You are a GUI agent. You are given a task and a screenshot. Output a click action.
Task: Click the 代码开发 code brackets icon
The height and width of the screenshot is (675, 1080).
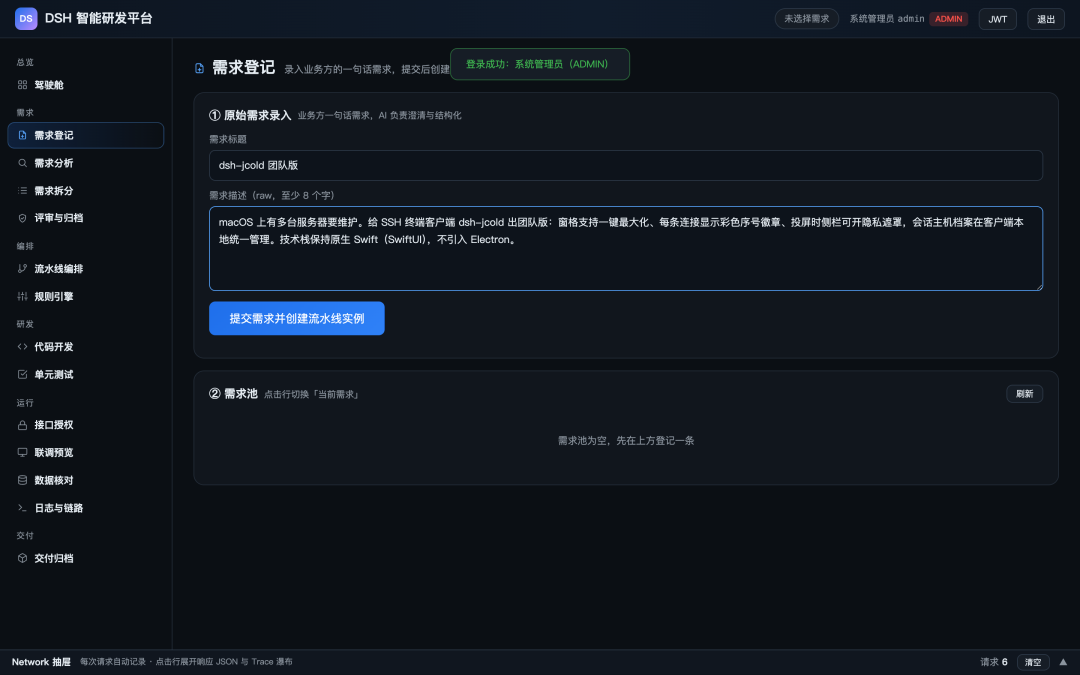22,346
